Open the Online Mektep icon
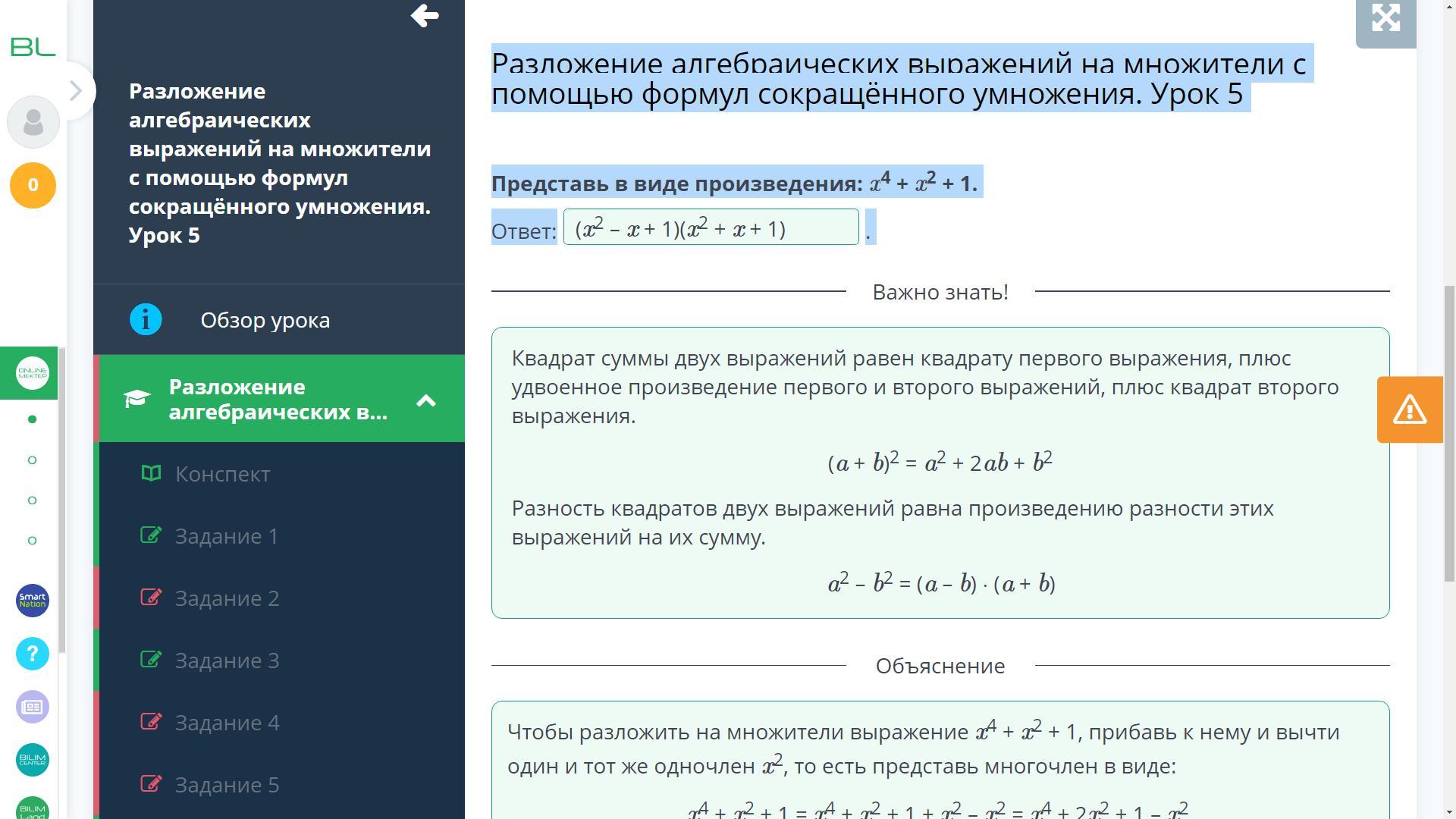The height and width of the screenshot is (819, 1456). point(32,373)
